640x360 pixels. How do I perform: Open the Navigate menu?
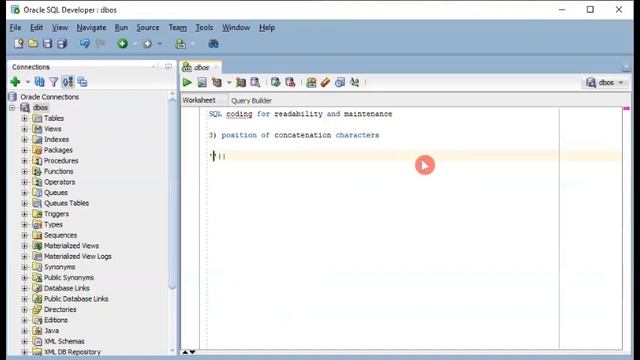pyautogui.click(x=91, y=27)
